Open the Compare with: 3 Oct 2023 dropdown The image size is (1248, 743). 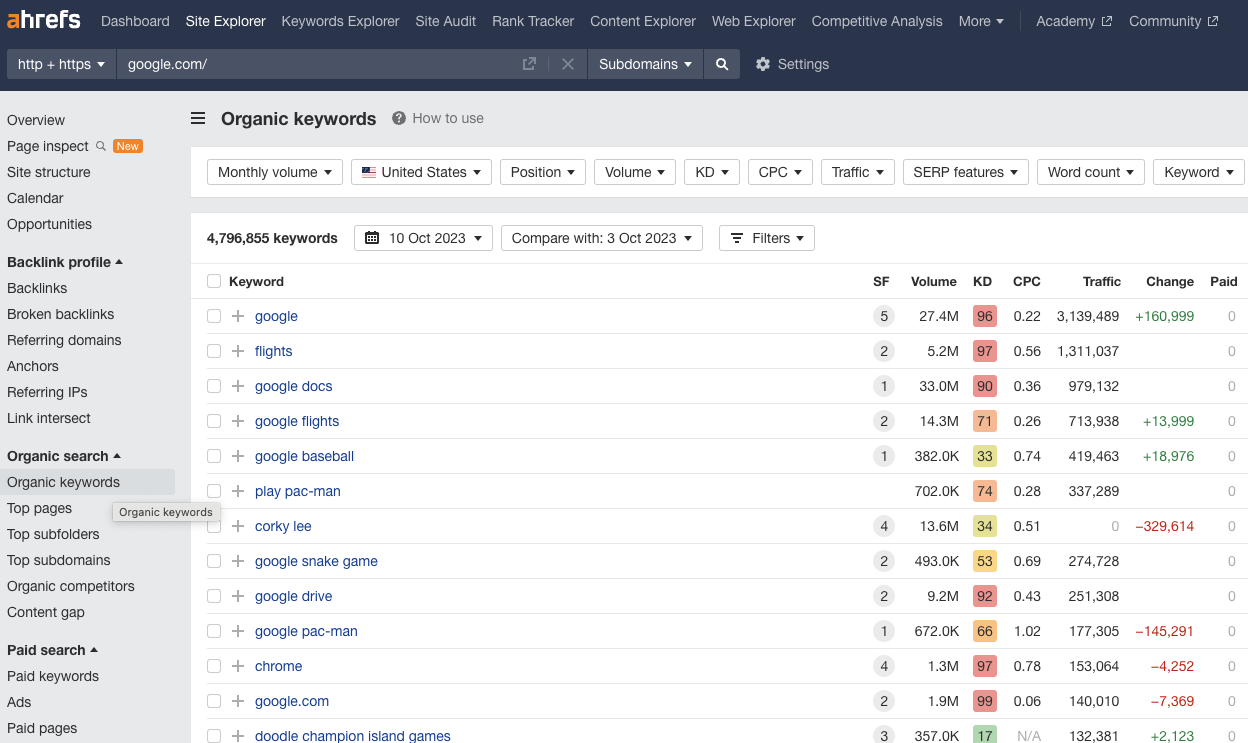pos(602,238)
